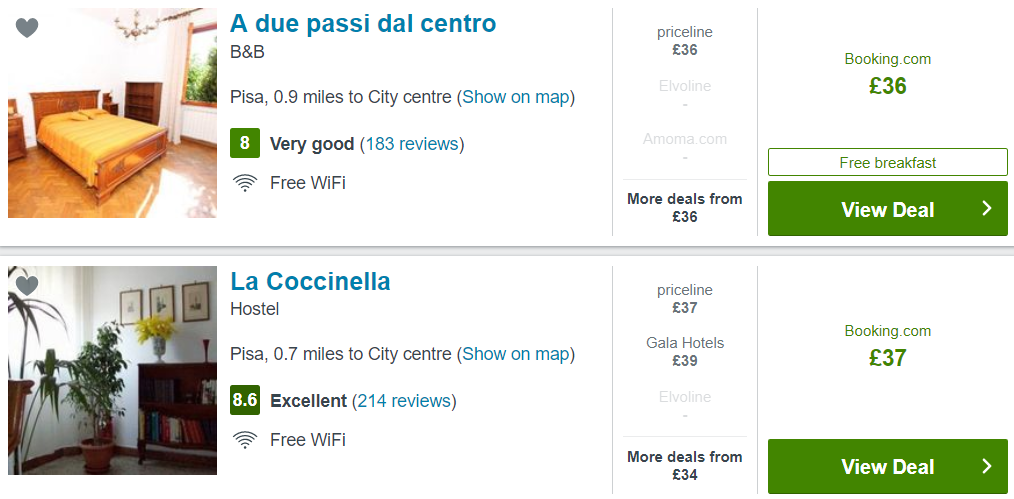
Task: Select the Gala Hotels £39 deal
Action: click(685, 352)
